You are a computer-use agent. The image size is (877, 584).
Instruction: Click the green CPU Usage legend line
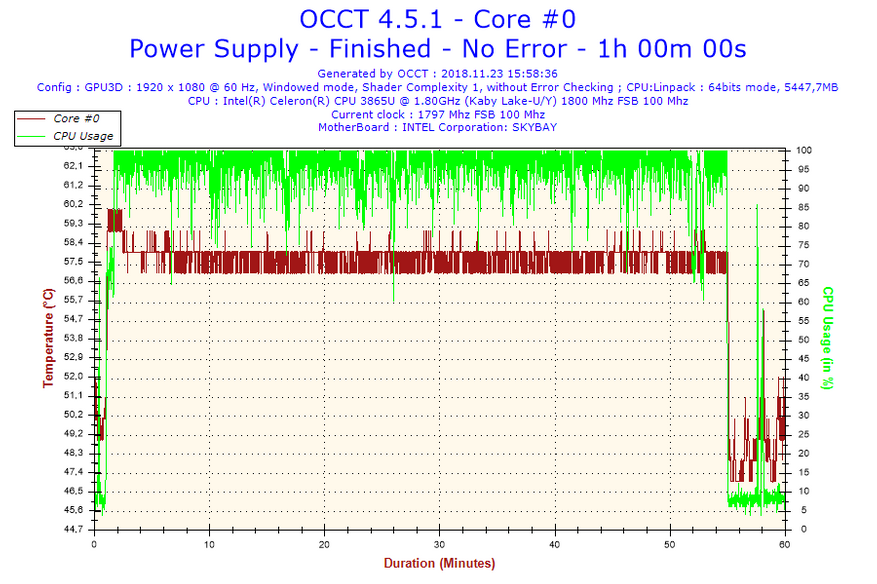pyautogui.click(x=32, y=136)
